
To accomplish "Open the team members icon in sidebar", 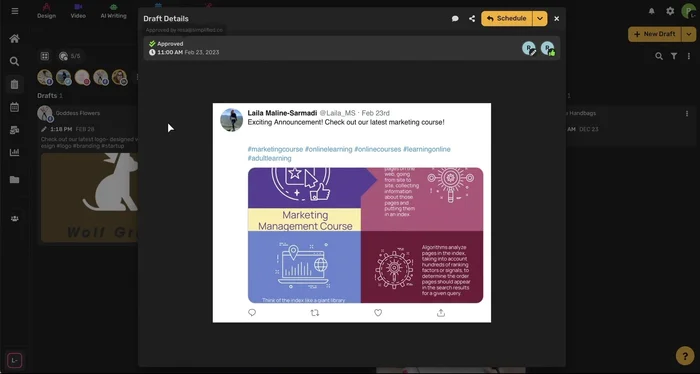I will pyautogui.click(x=14, y=219).
